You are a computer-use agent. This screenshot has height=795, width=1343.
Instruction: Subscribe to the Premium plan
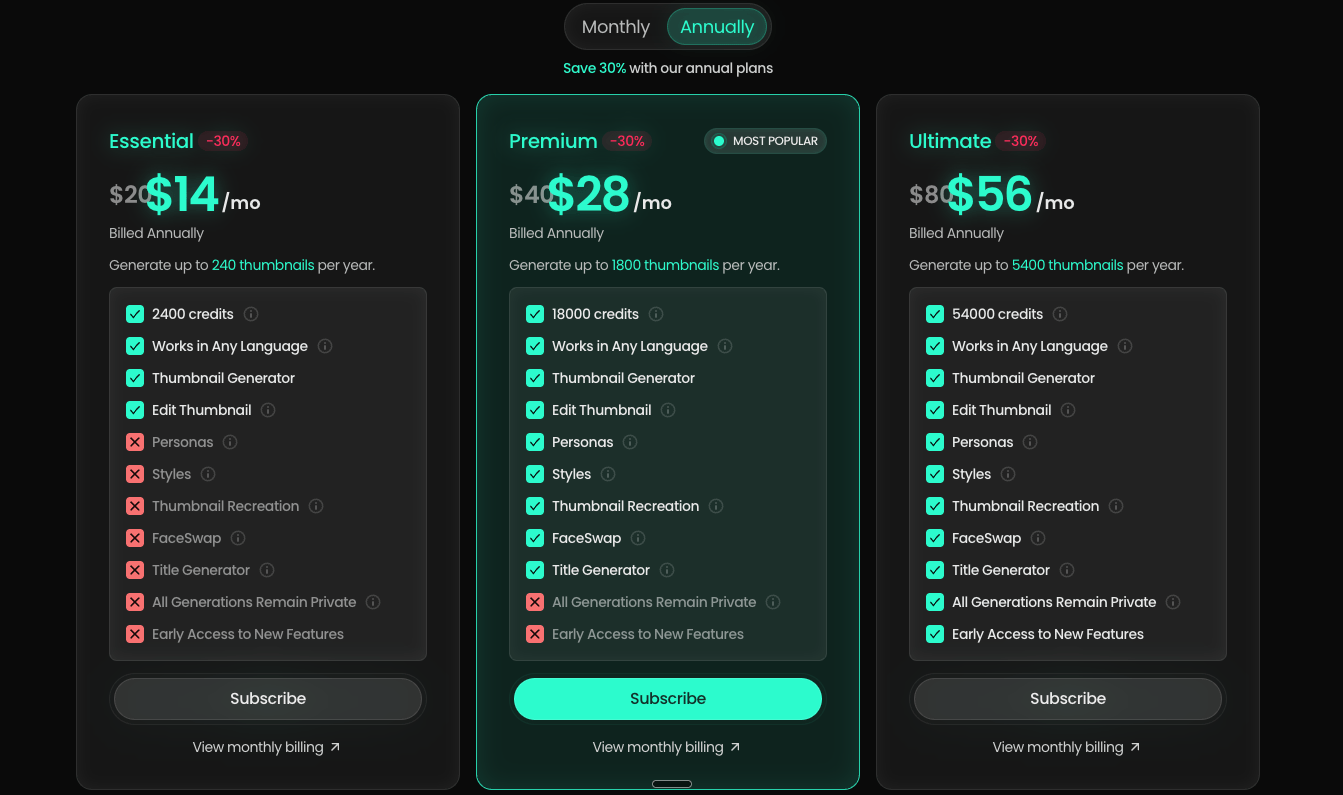[x=667, y=699]
